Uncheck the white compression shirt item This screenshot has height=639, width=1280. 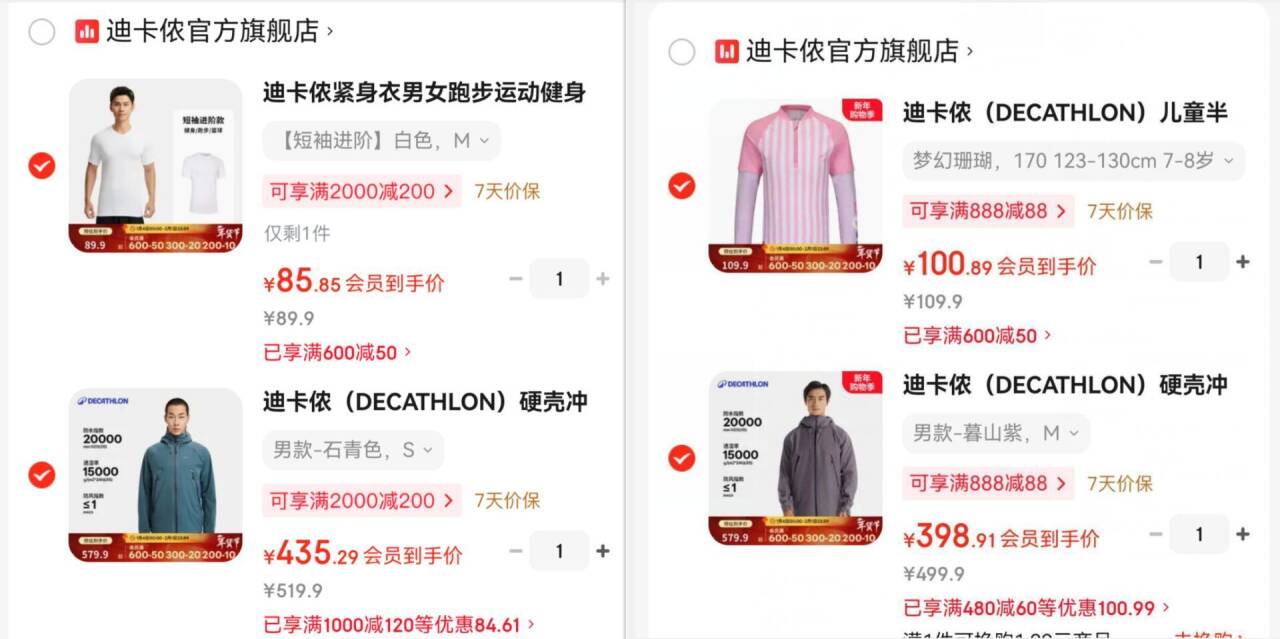[42, 165]
